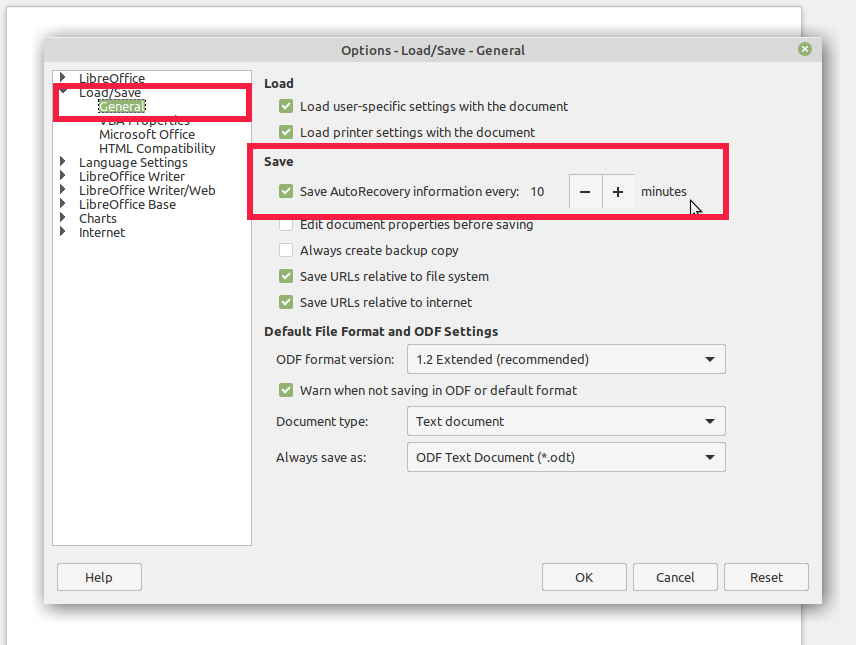The width and height of the screenshot is (856, 645).
Task: Confirm settings with the OK button
Action: (x=584, y=577)
